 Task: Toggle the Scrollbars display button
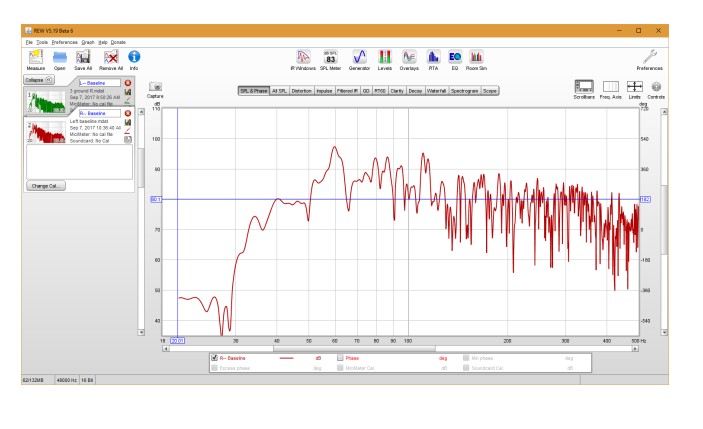click(x=584, y=89)
